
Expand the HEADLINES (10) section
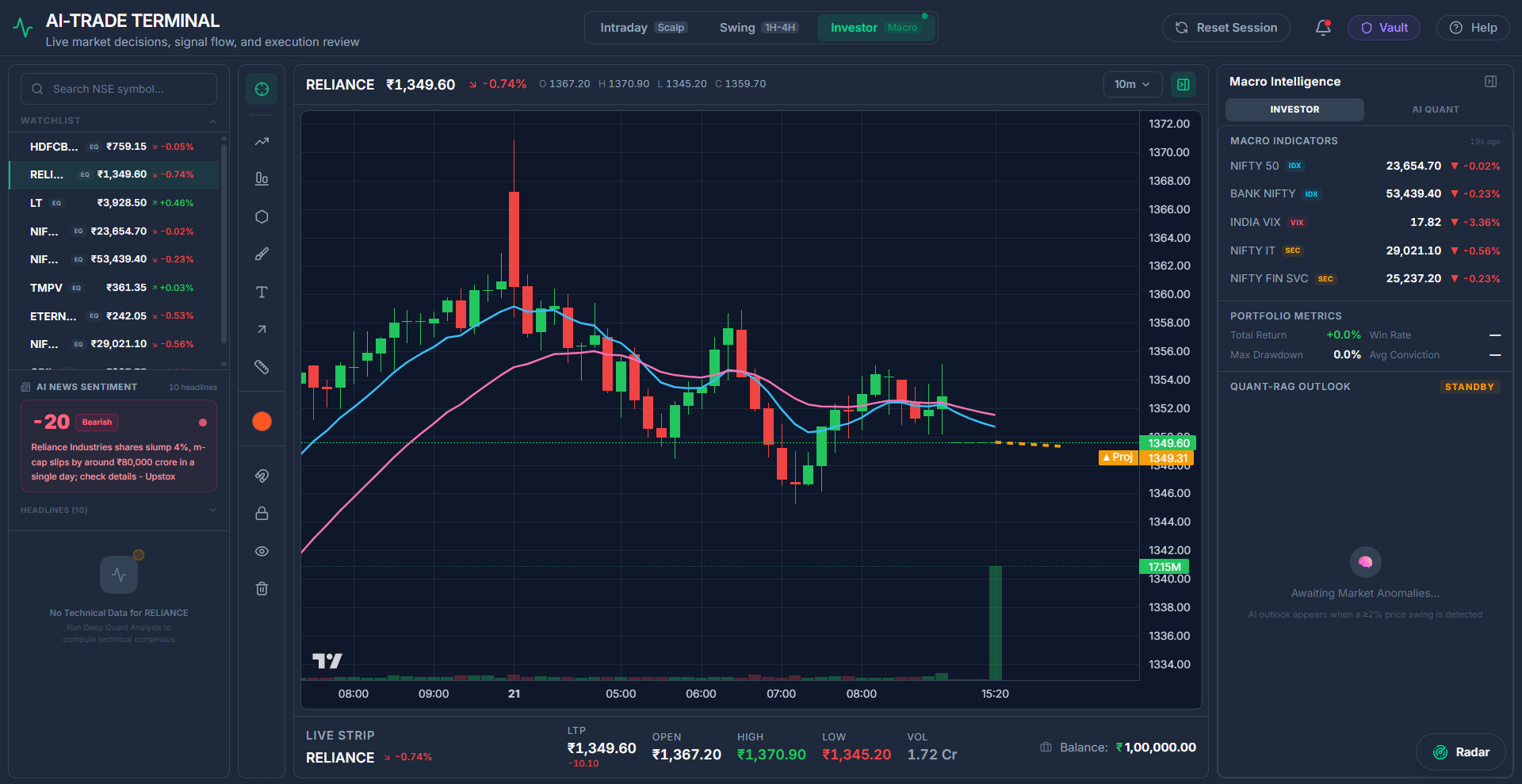pos(119,510)
